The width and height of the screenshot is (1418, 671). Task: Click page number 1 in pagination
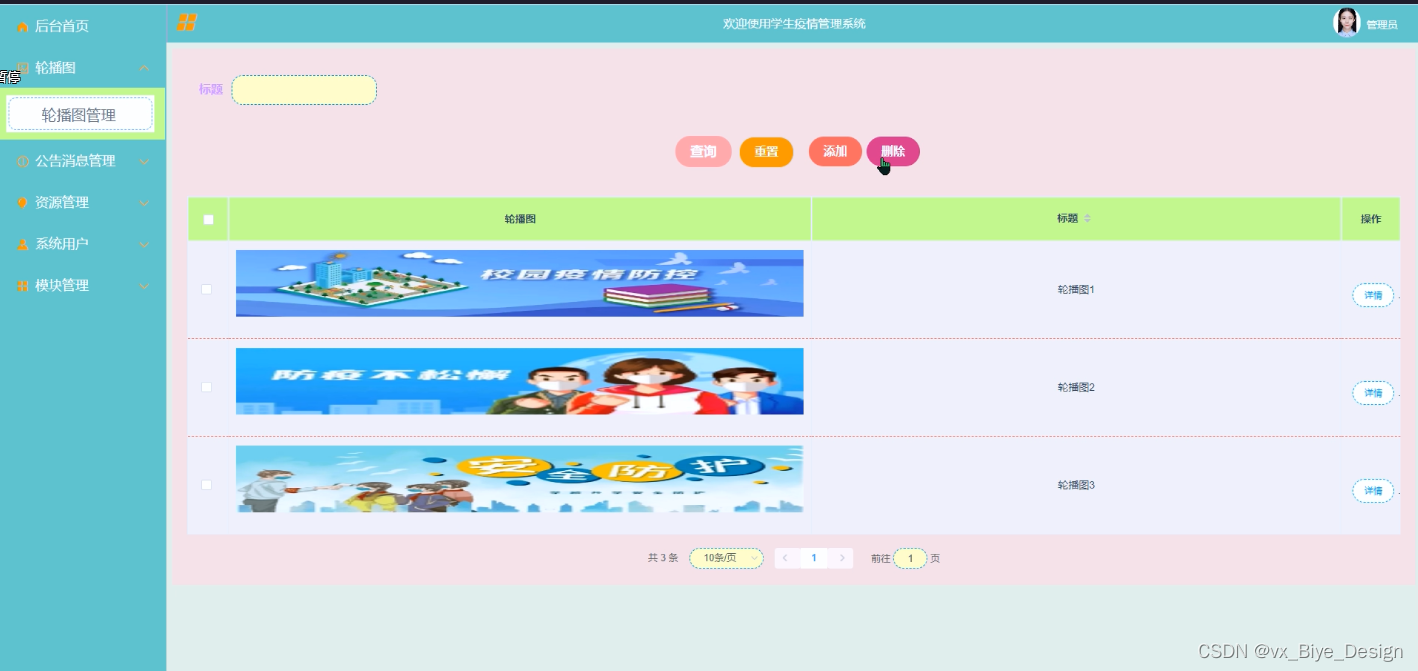pos(814,558)
